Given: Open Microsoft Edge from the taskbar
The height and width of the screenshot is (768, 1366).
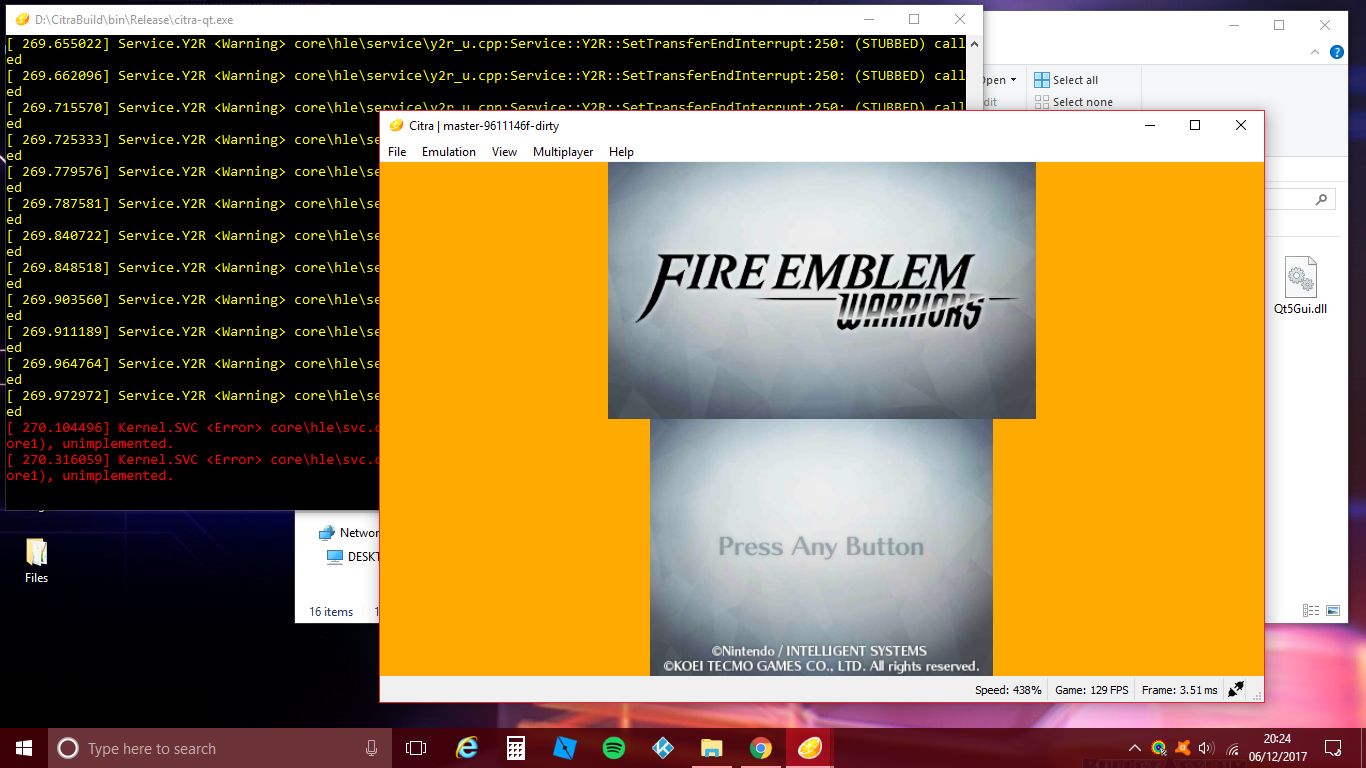Looking at the screenshot, I should point(466,748).
